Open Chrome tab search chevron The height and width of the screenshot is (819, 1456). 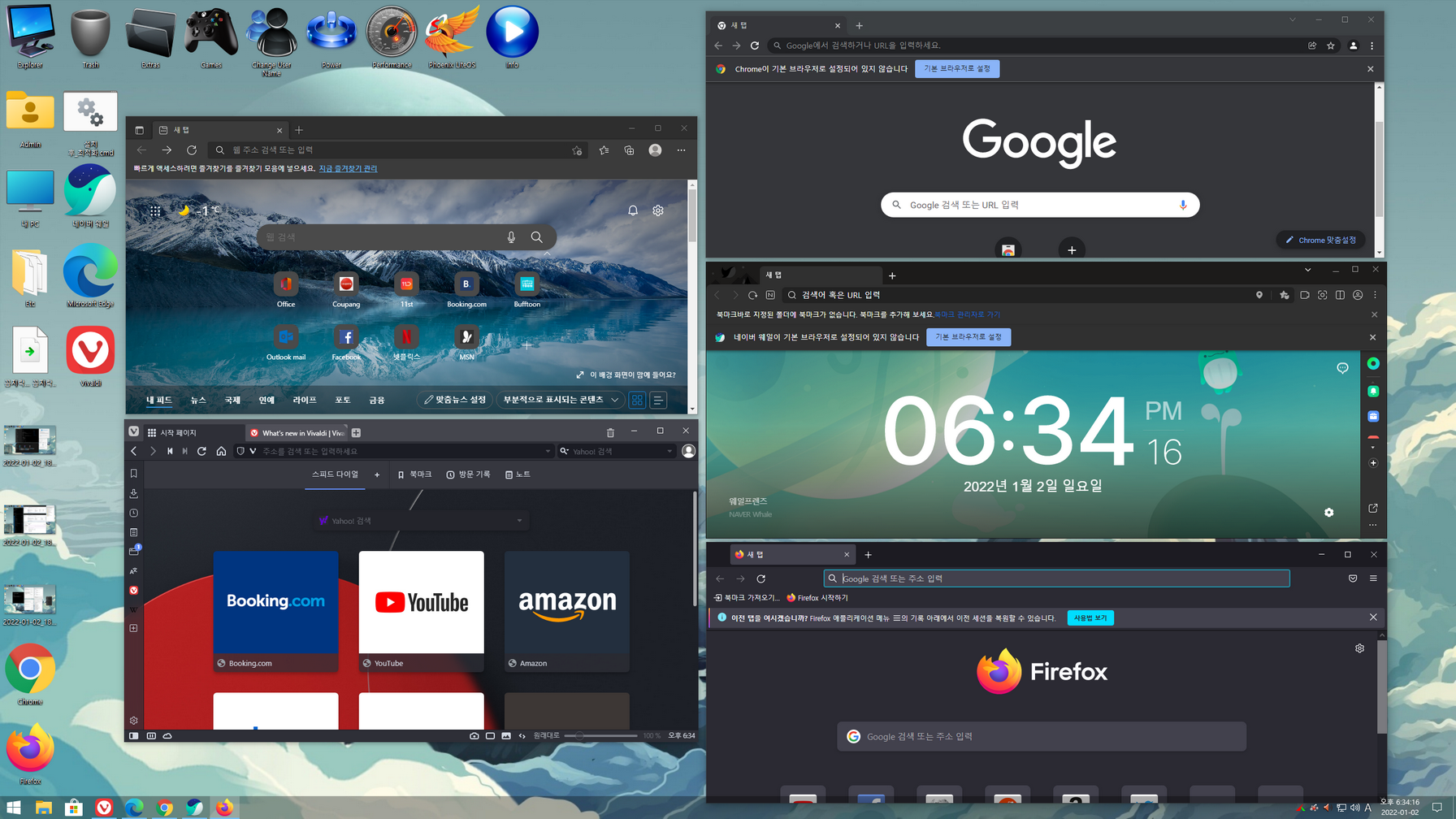pyautogui.click(x=1293, y=19)
